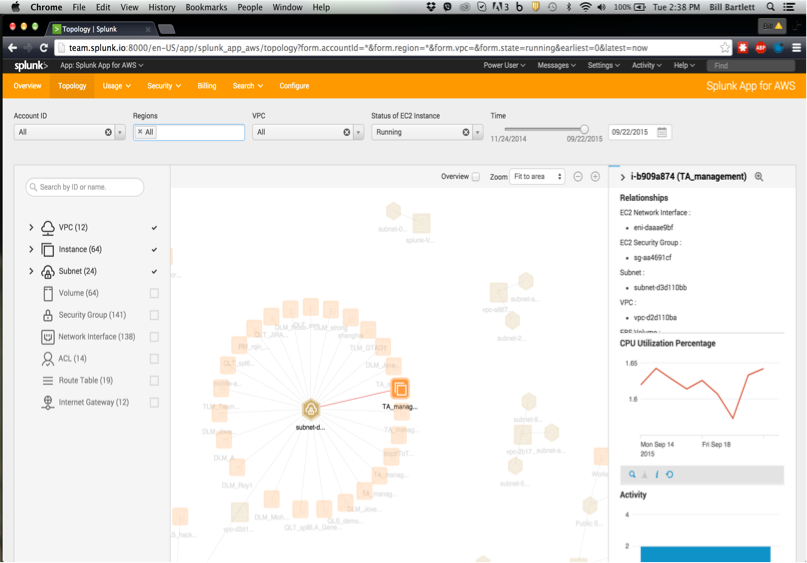This screenshot has width=807, height=563.
Task: Click the VPC cloud icon in sidebar
Action: pyautogui.click(x=47, y=227)
